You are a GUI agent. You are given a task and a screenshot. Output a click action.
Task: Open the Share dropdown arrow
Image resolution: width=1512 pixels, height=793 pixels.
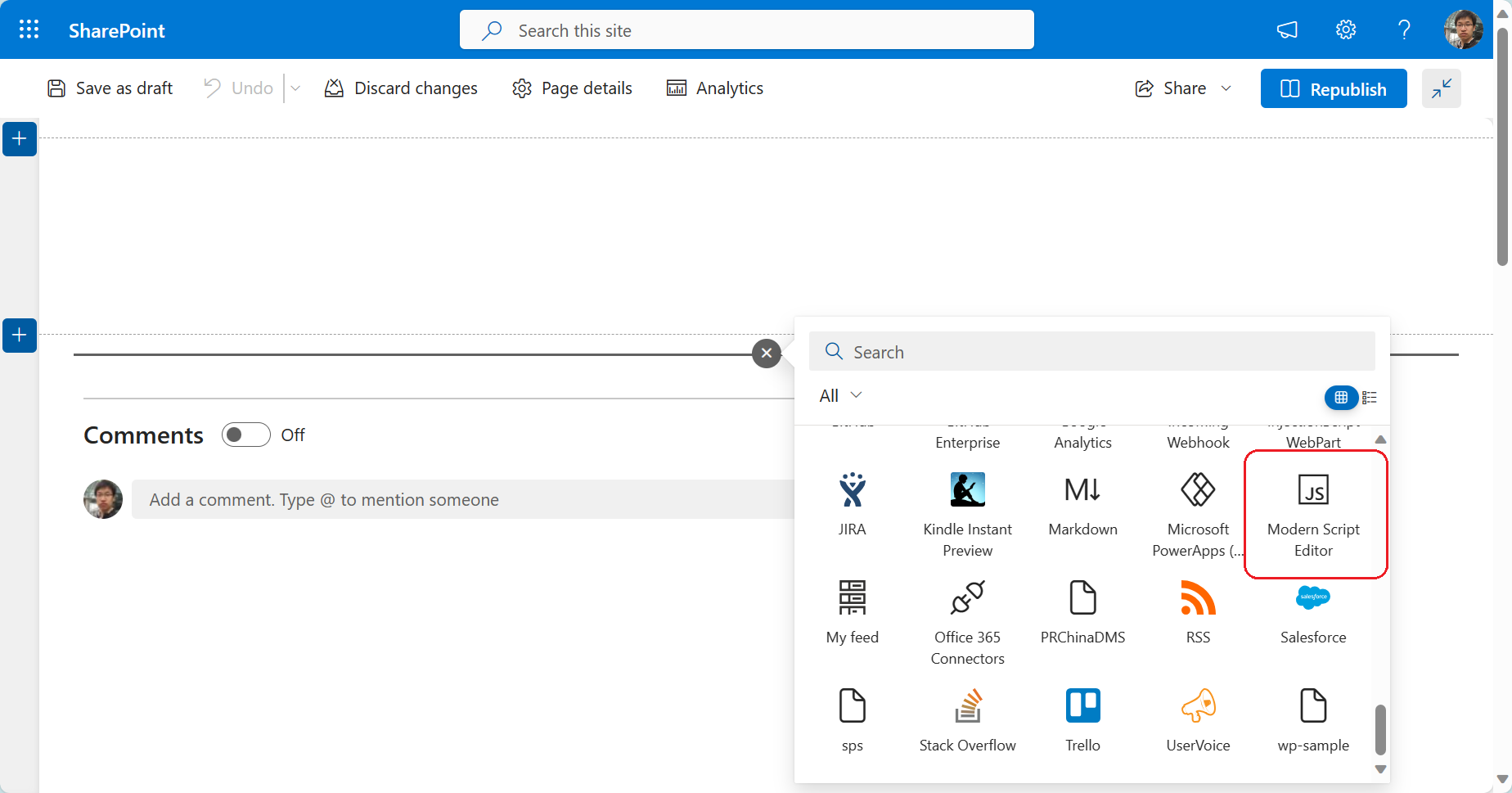tap(1226, 88)
